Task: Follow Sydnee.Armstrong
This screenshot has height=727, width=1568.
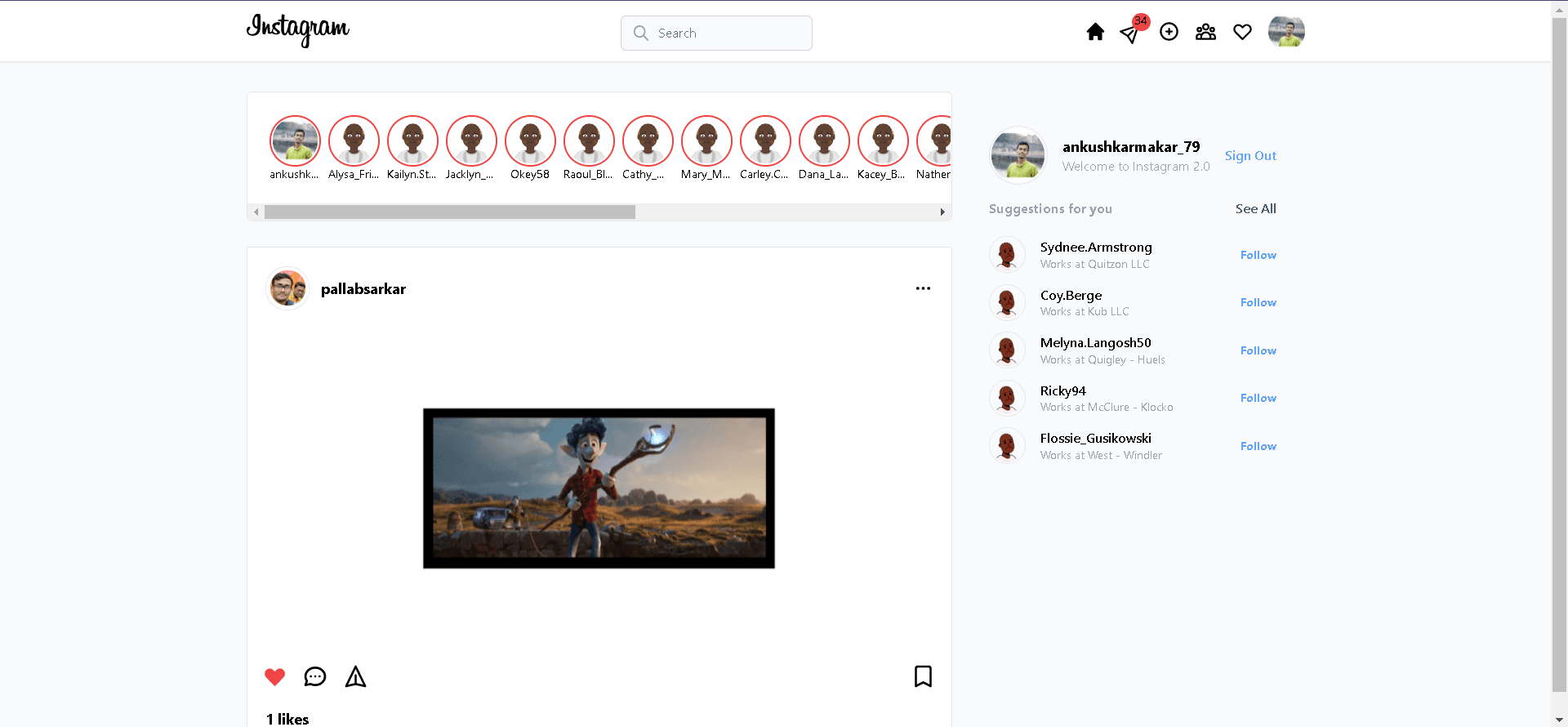Action: coord(1258,255)
